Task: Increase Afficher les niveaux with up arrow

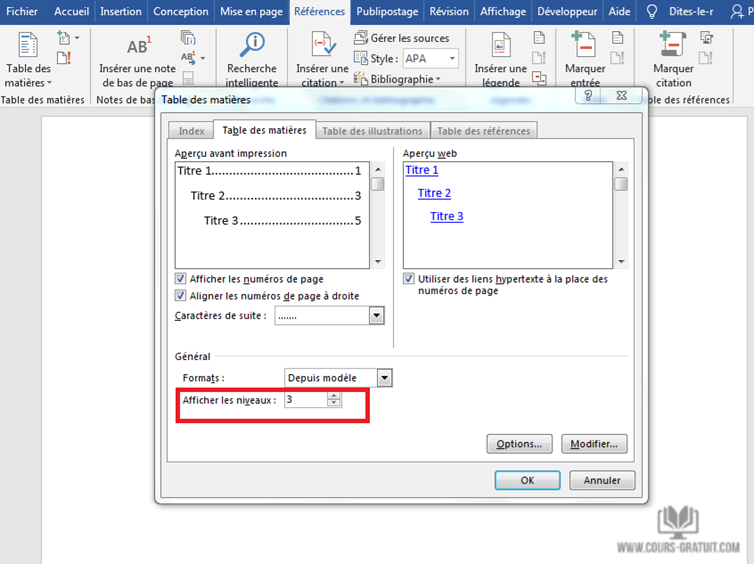Action: [334, 396]
